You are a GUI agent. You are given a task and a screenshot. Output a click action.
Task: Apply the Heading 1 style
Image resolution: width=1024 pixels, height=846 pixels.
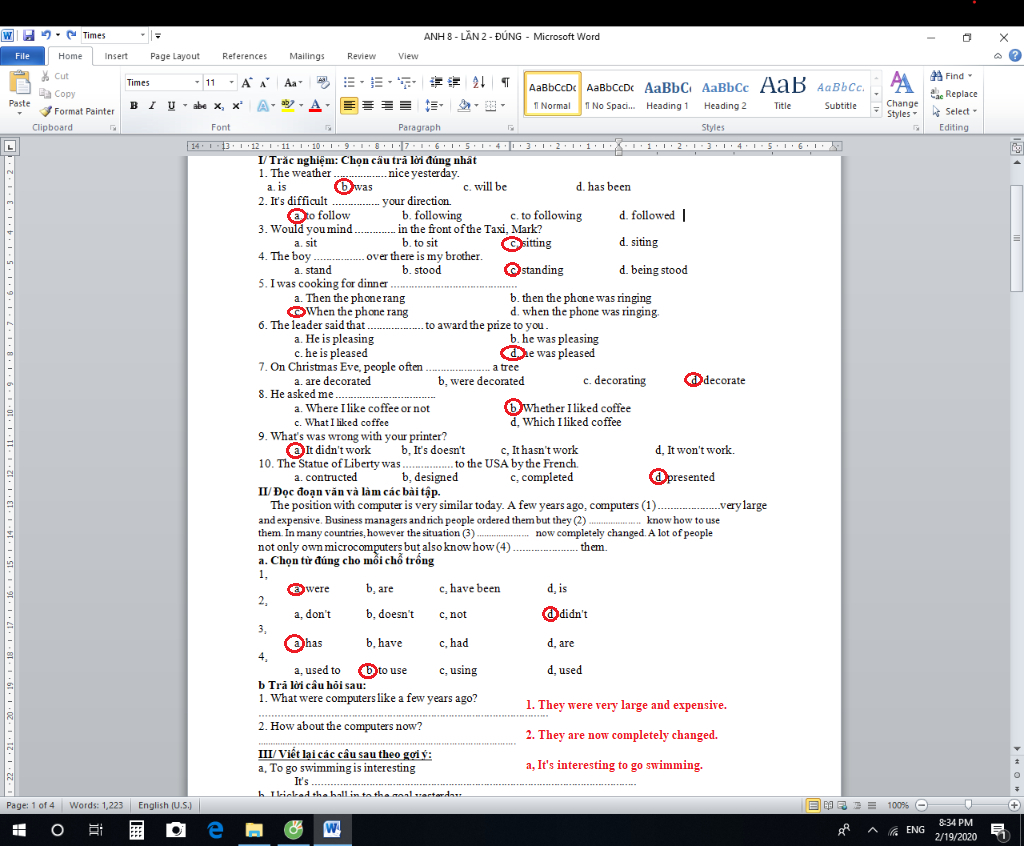(667, 94)
